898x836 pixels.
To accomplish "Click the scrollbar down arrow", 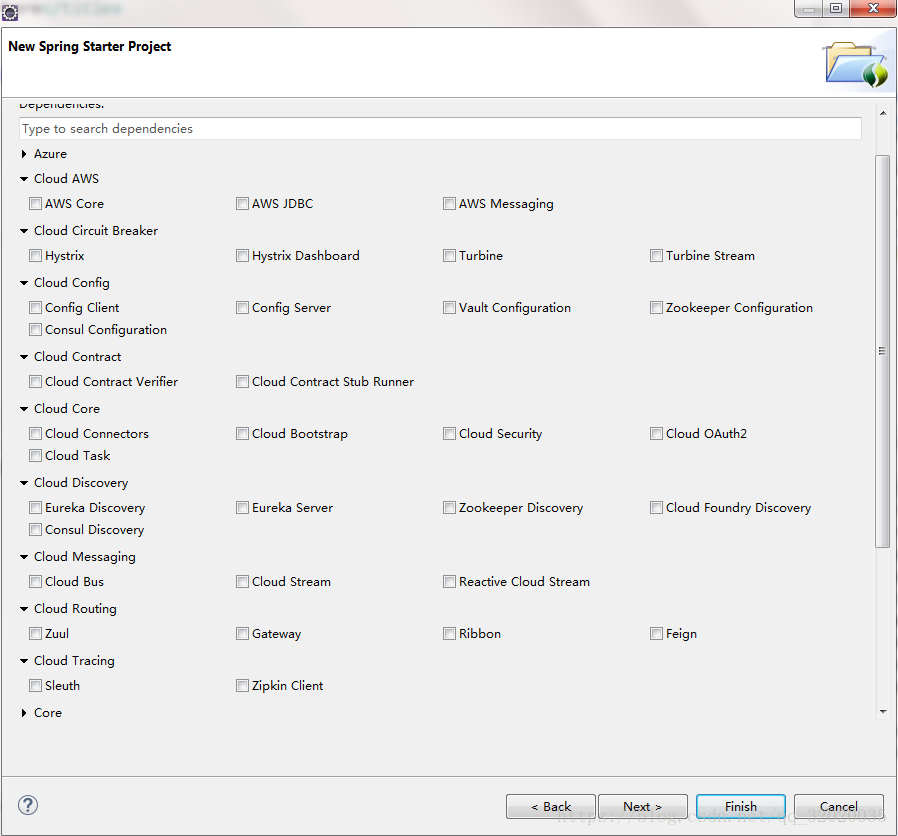I will click(883, 712).
